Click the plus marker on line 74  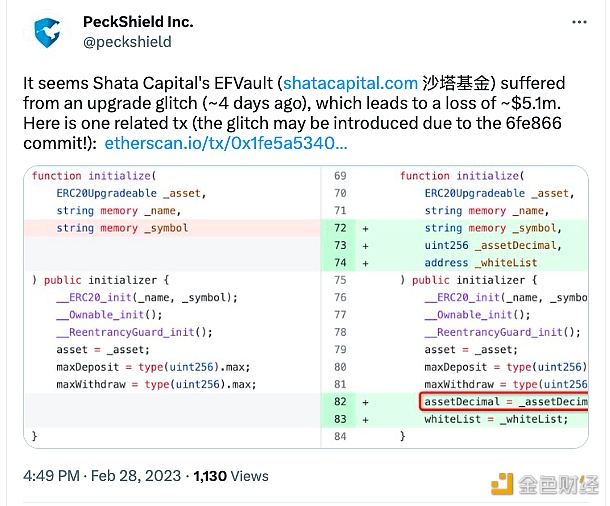click(x=365, y=263)
